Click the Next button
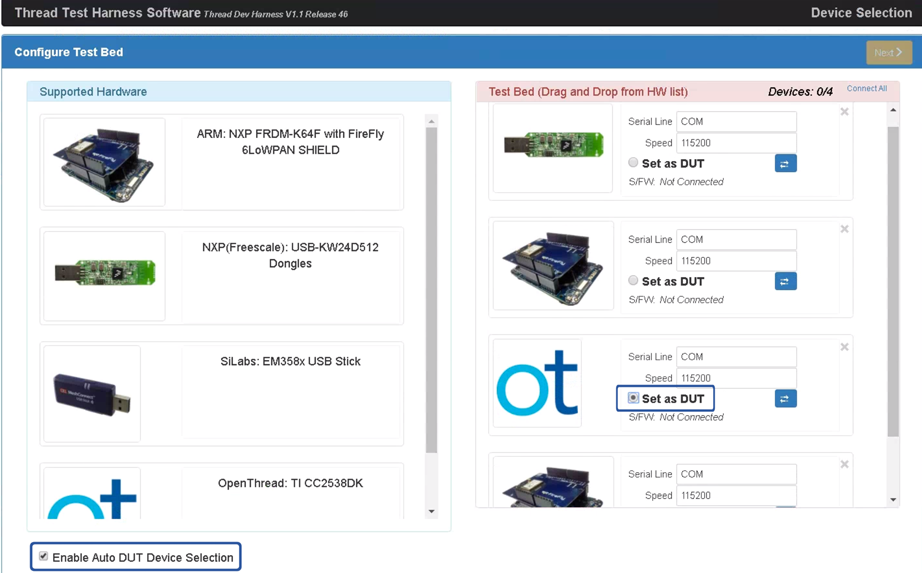 (x=888, y=52)
